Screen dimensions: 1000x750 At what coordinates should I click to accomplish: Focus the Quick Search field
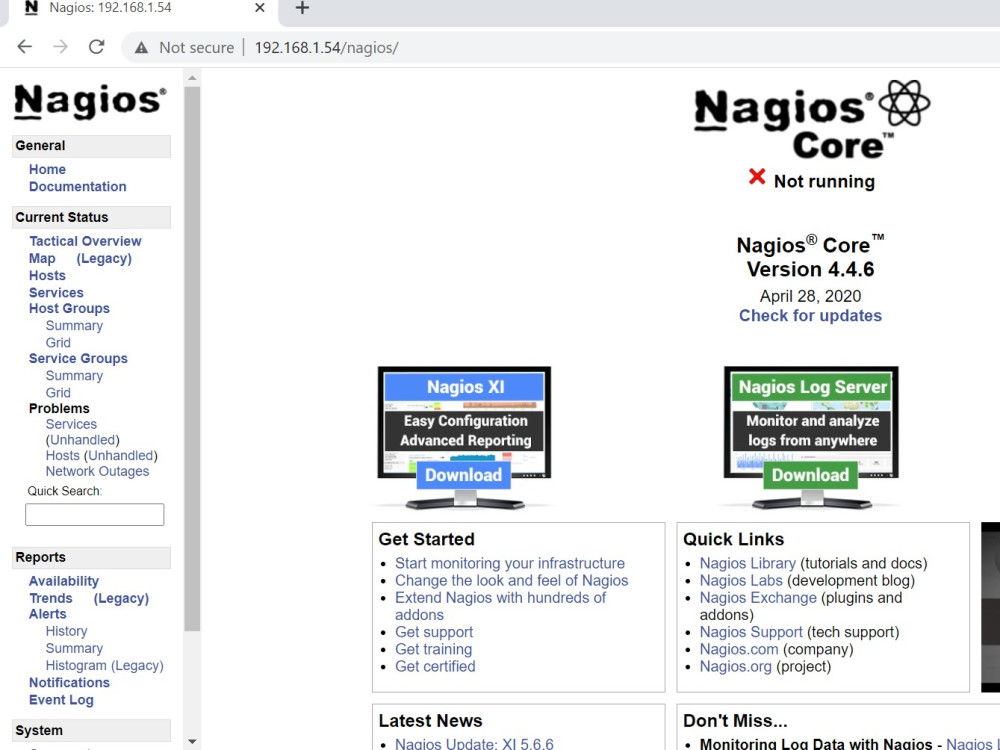click(x=94, y=515)
